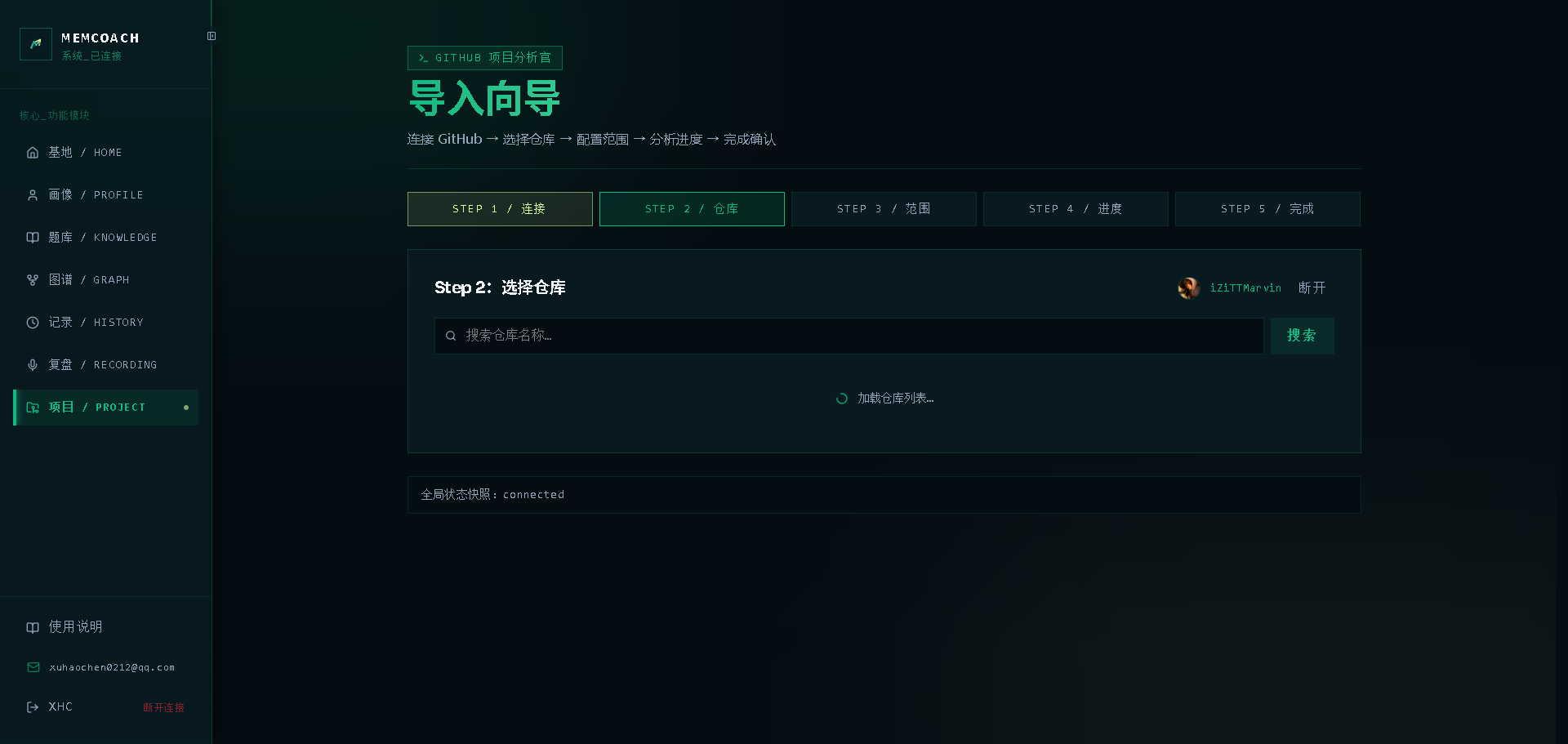Open 题库 / KNOWLEDGE in the sidebar
This screenshot has width=1568, height=744.
click(x=106, y=238)
